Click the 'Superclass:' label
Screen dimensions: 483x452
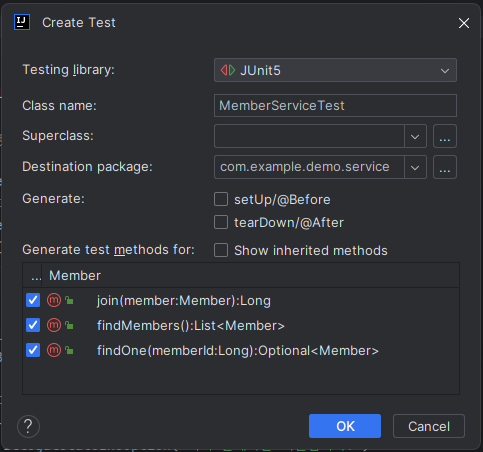coord(58,136)
